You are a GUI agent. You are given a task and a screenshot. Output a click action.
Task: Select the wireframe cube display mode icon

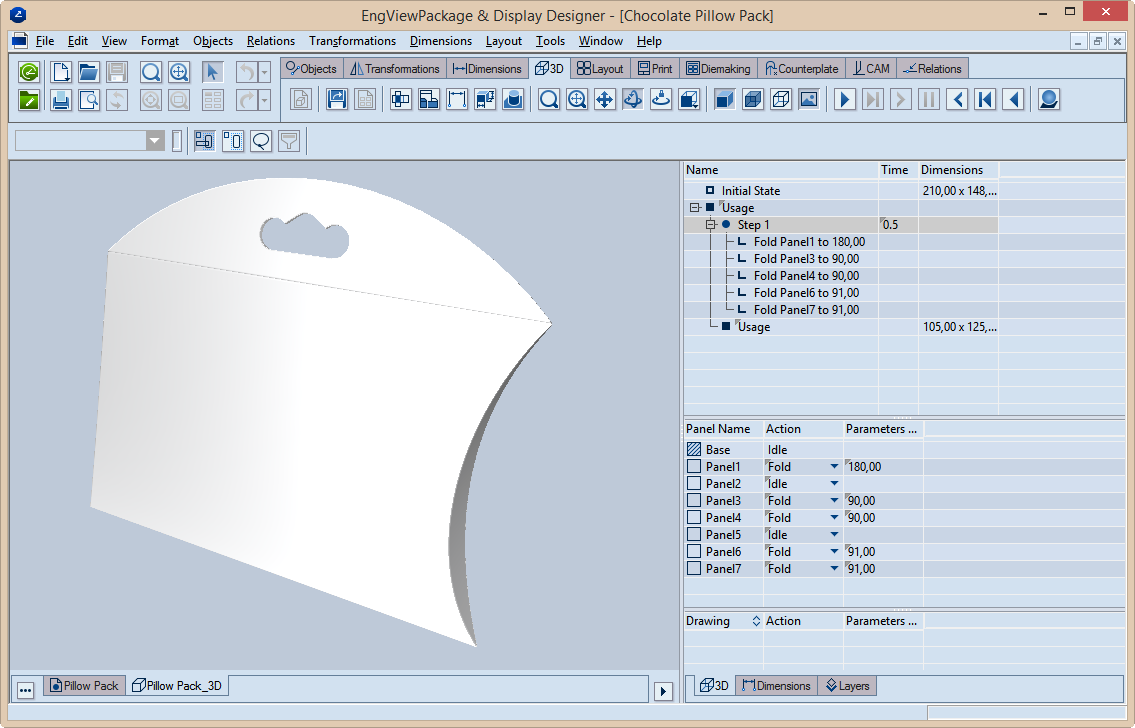780,99
